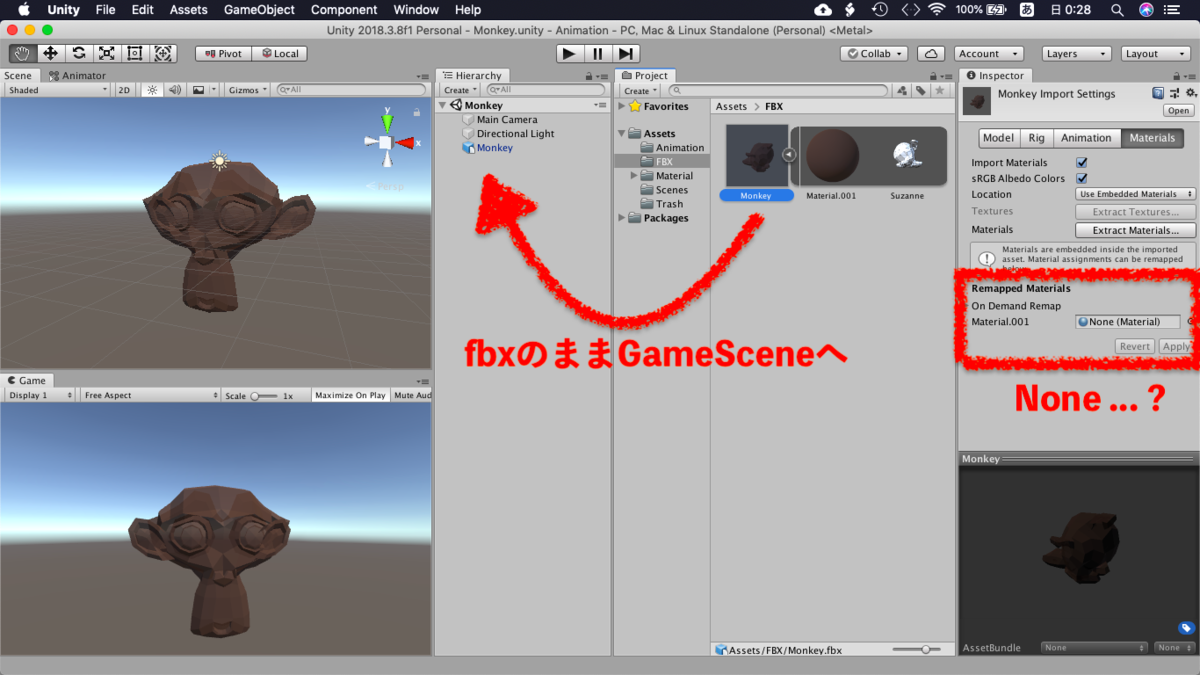Adjust the Game view Scale slider
The height and width of the screenshot is (675, 1200).
264,396
